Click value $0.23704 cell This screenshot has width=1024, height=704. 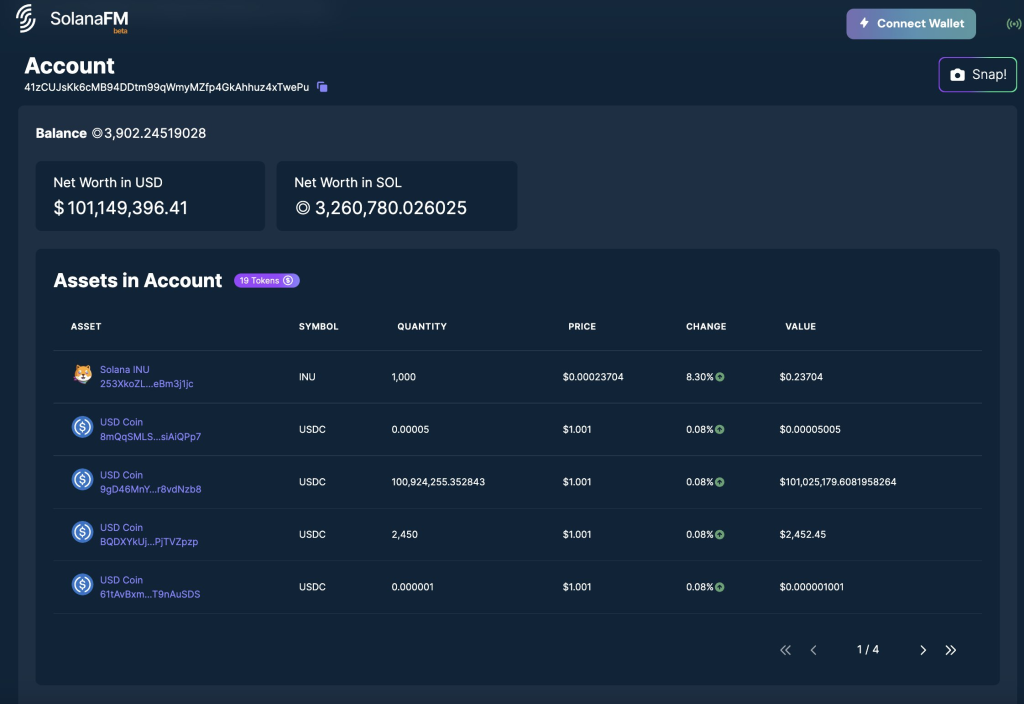801,377
